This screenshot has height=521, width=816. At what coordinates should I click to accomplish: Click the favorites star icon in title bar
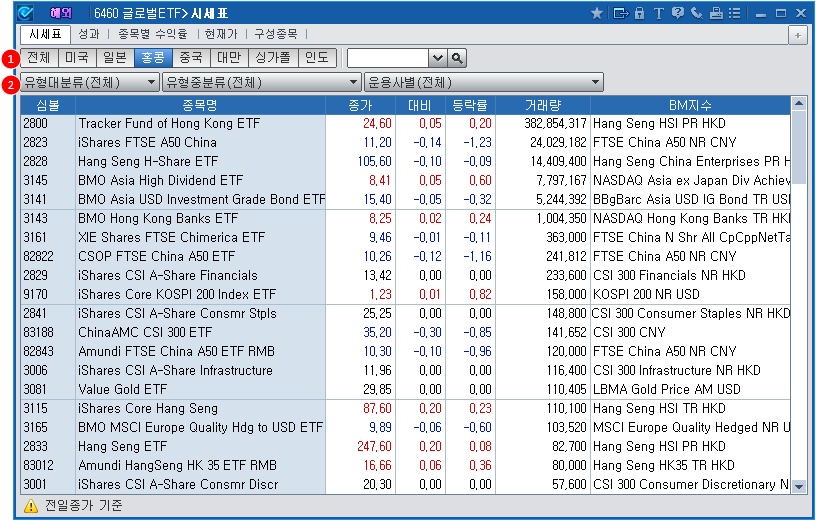click(x=597, y=13)
